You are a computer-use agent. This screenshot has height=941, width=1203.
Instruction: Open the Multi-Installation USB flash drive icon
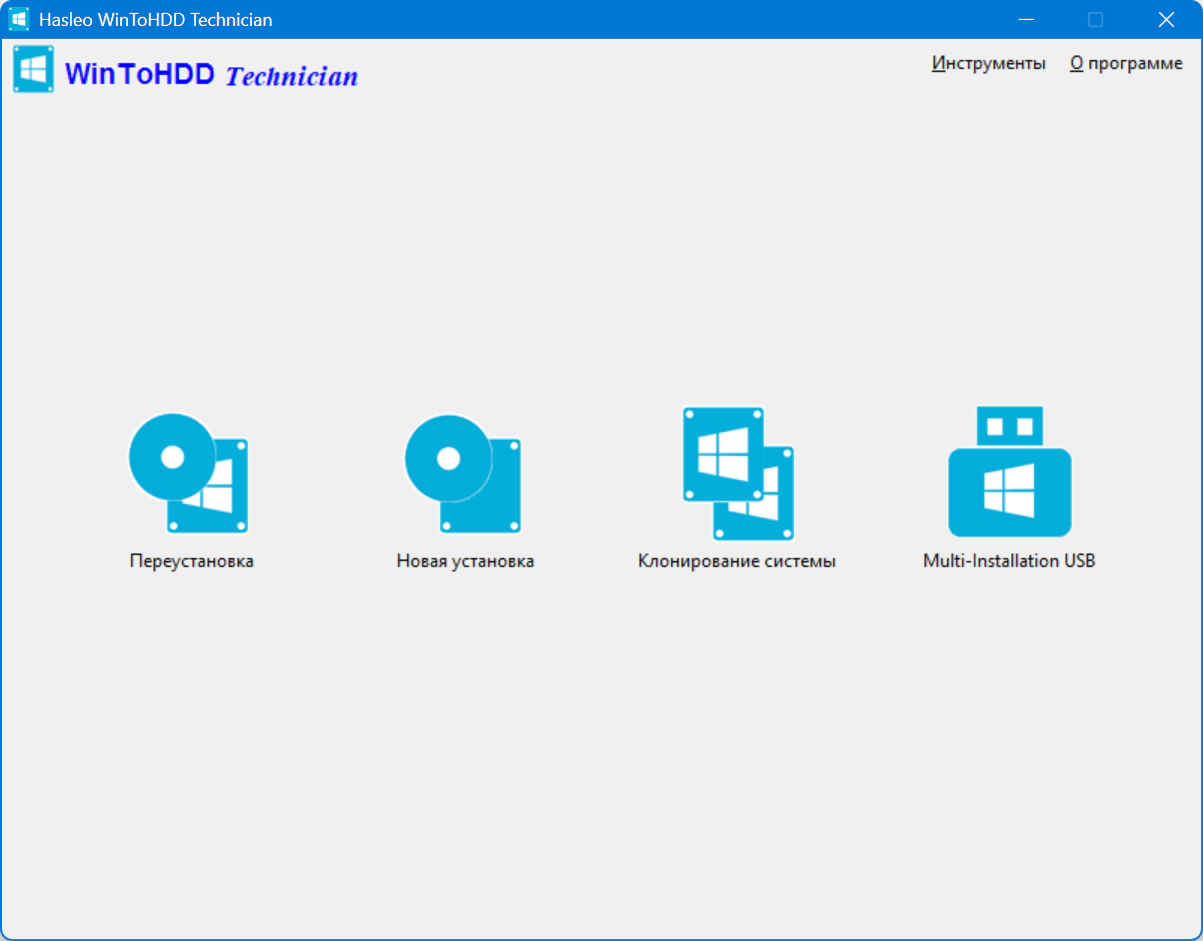(1009, 472)
